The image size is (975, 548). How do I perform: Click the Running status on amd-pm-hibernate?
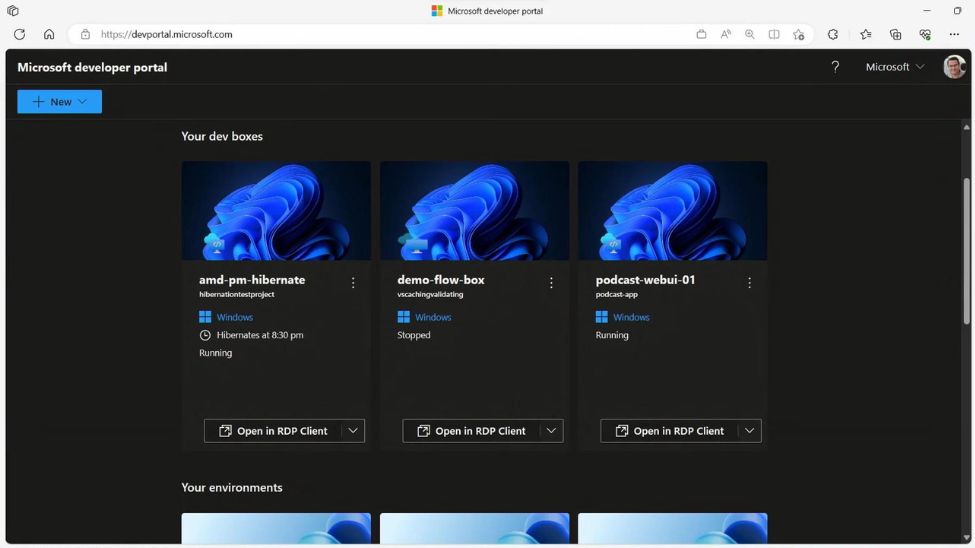click(215, 353)
